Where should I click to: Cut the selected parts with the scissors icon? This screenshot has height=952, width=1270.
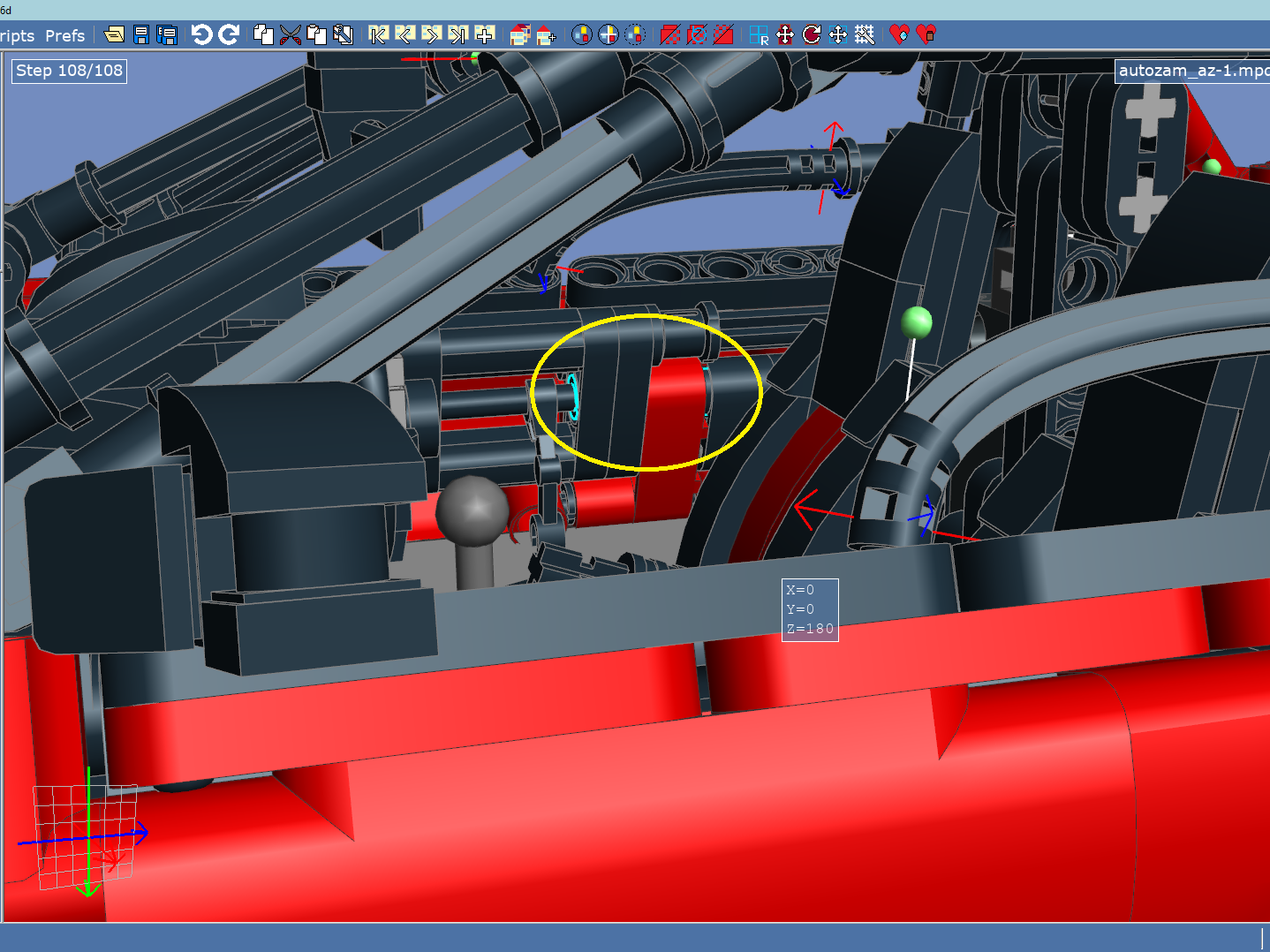pos(289,35)
